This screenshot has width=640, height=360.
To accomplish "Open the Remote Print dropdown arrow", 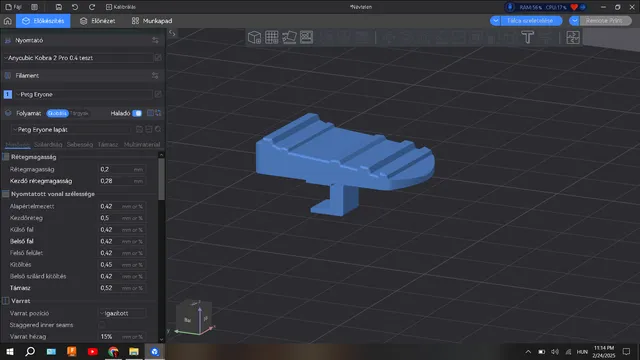I will point(574,21).
